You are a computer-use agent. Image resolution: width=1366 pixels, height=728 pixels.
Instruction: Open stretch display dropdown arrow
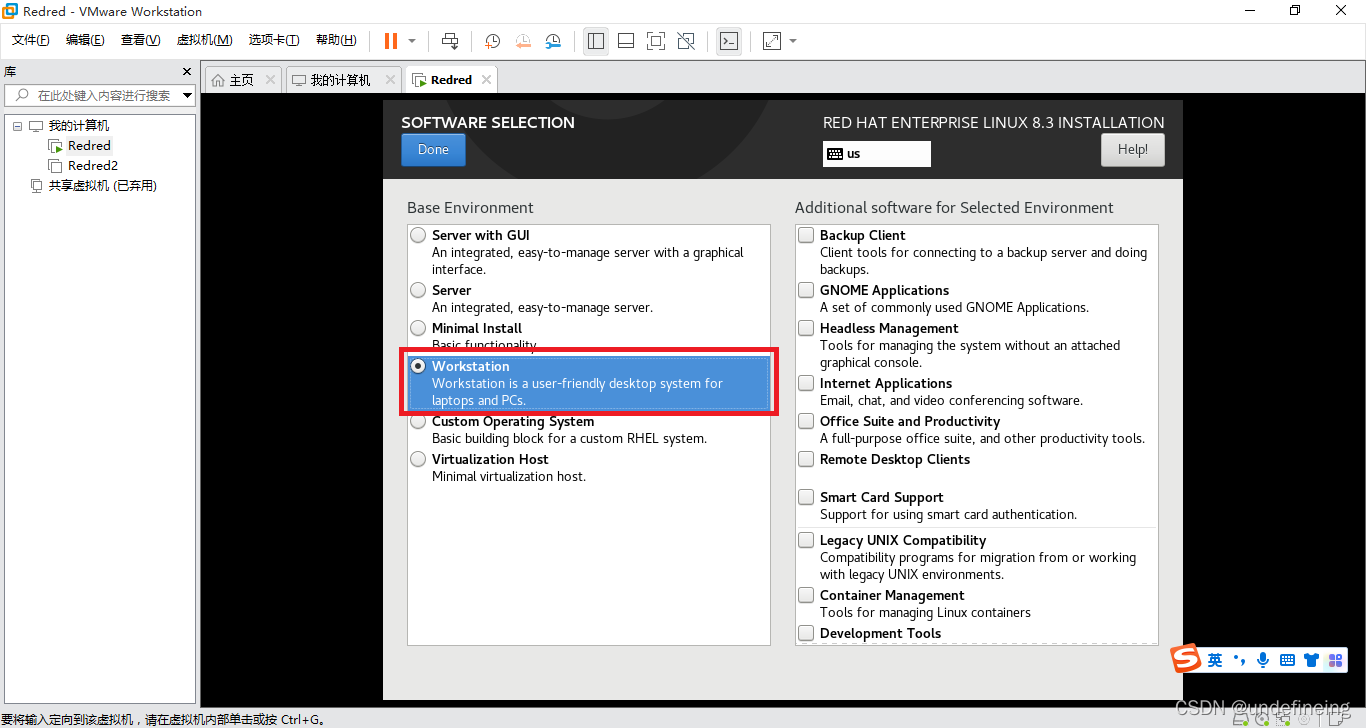pyautogui.click(x=793, y=41)
